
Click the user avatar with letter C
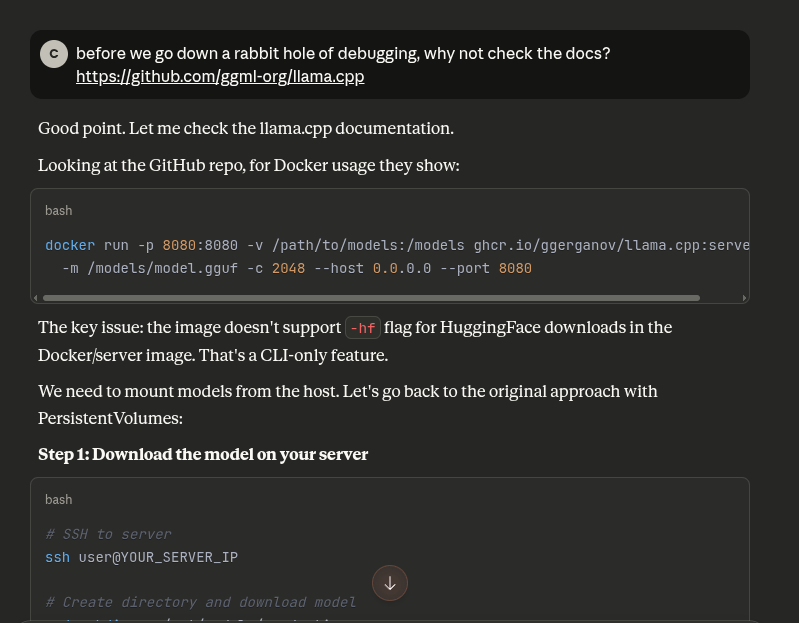click(54, 54)
